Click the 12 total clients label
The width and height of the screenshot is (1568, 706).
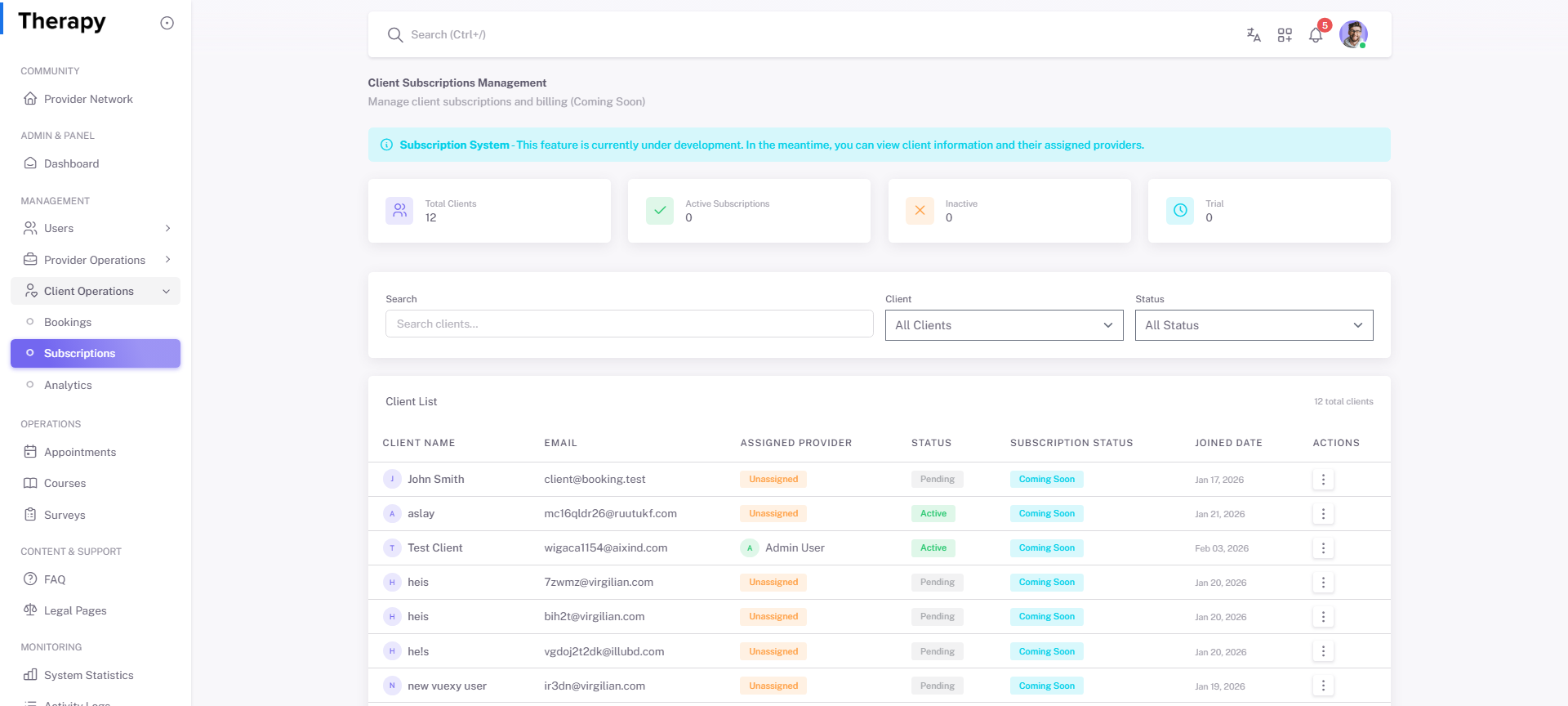point(1343,401)
